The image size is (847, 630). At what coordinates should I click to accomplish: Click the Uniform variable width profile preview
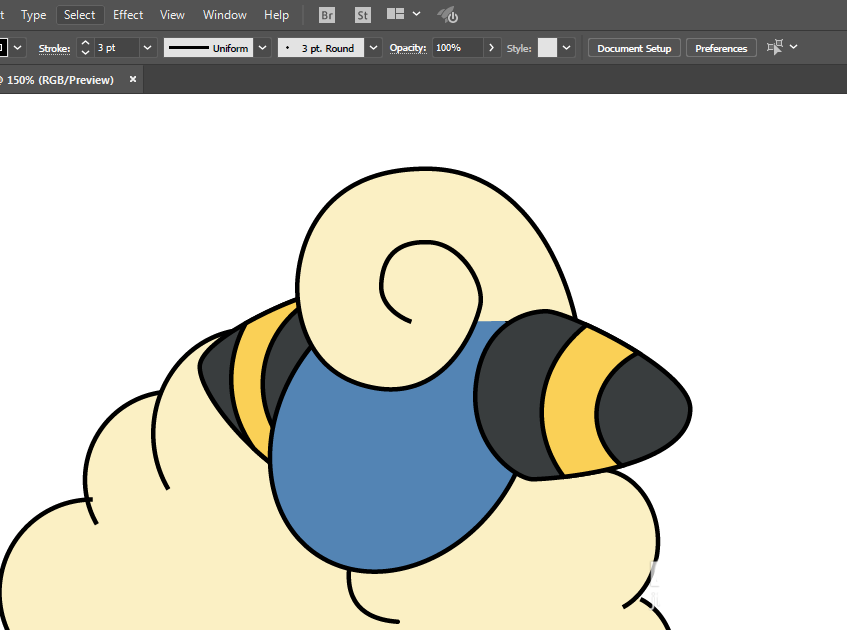[209, 48]
